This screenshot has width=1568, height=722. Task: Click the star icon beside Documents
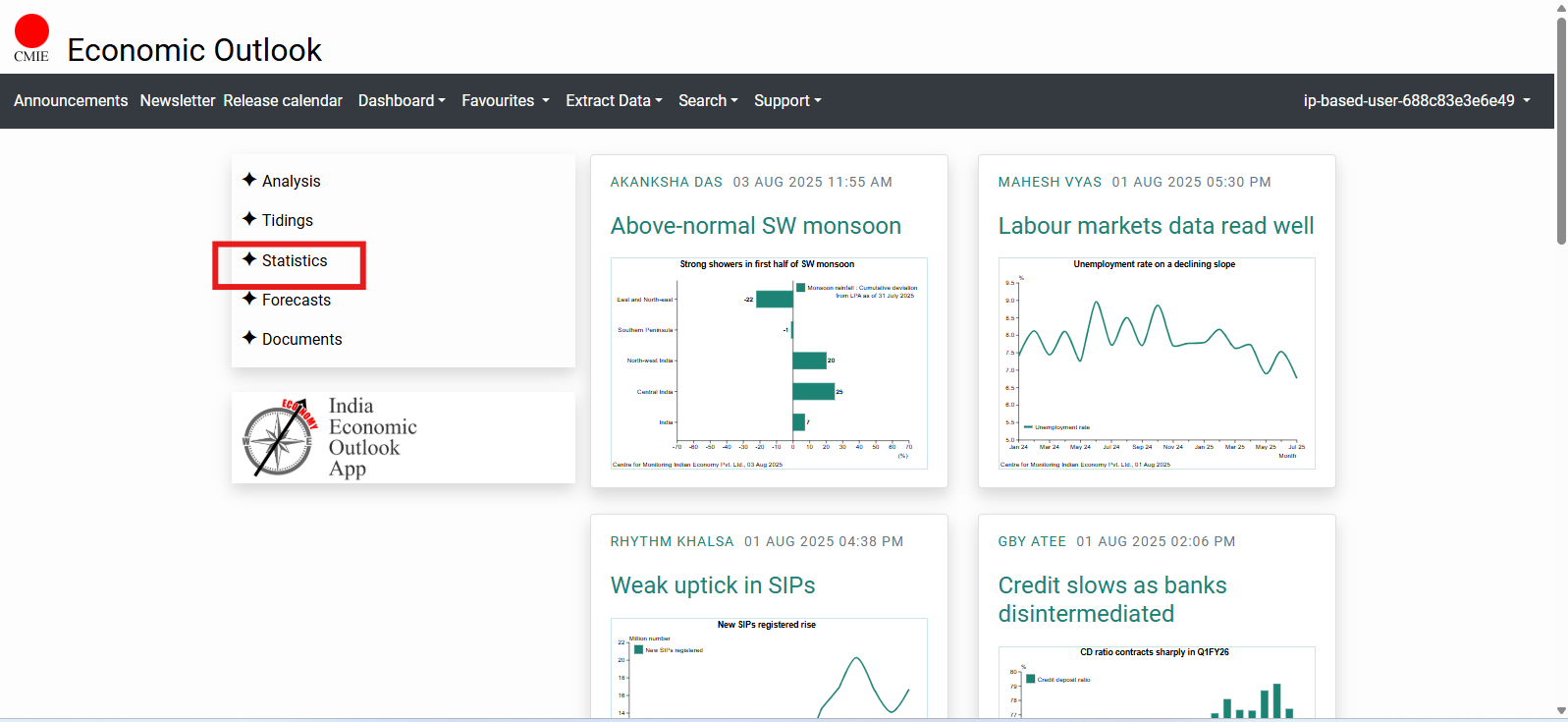pos(249,338)
